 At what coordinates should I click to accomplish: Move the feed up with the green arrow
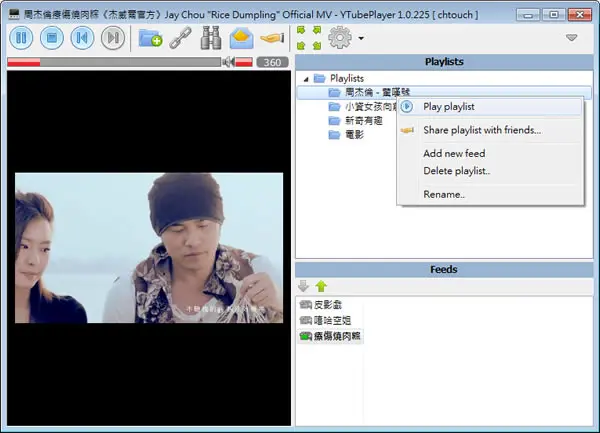321,286
